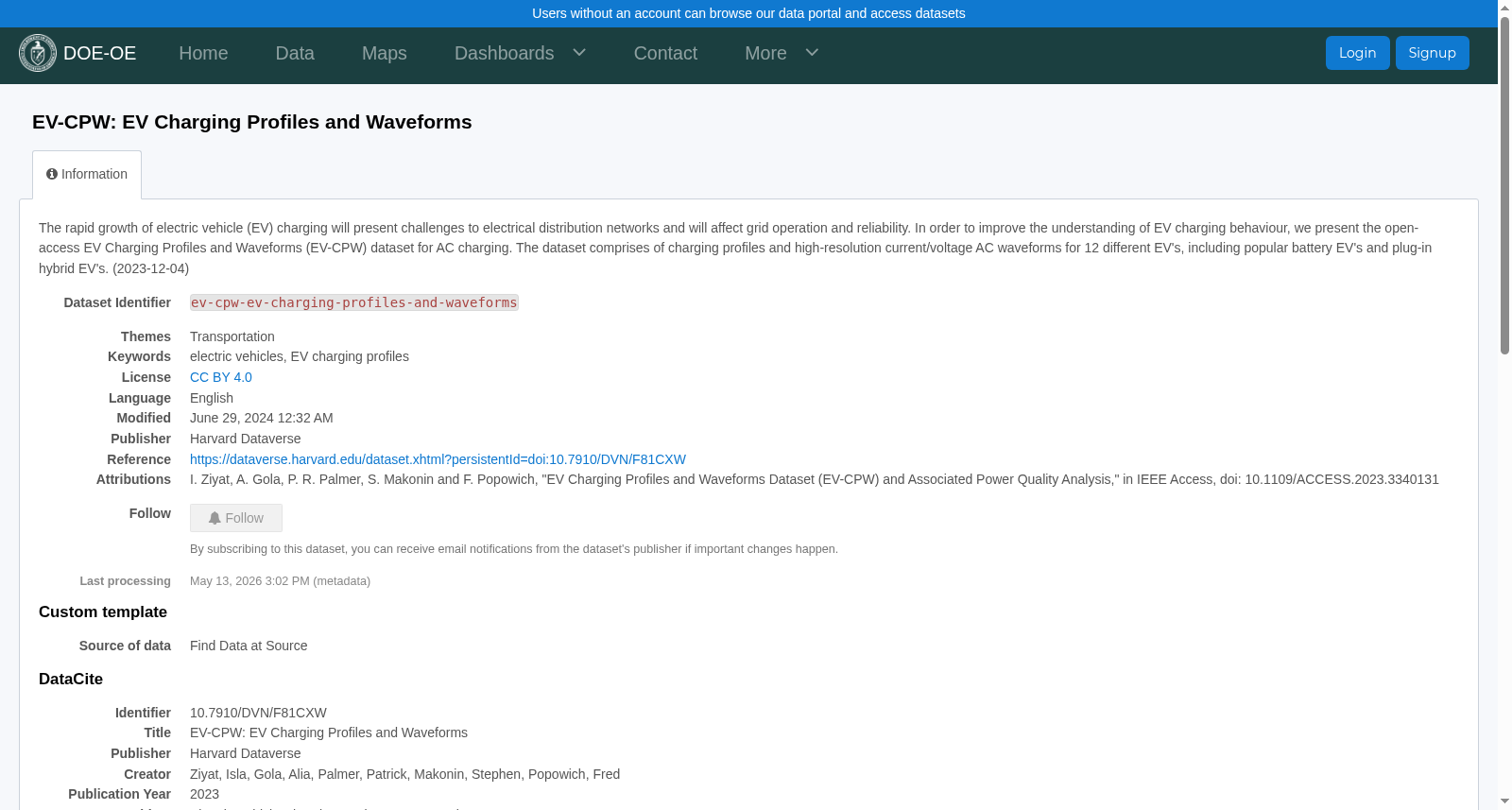Click the 'Find Data at Source' text
1512x810 pixels.
[x=249, y=646]
